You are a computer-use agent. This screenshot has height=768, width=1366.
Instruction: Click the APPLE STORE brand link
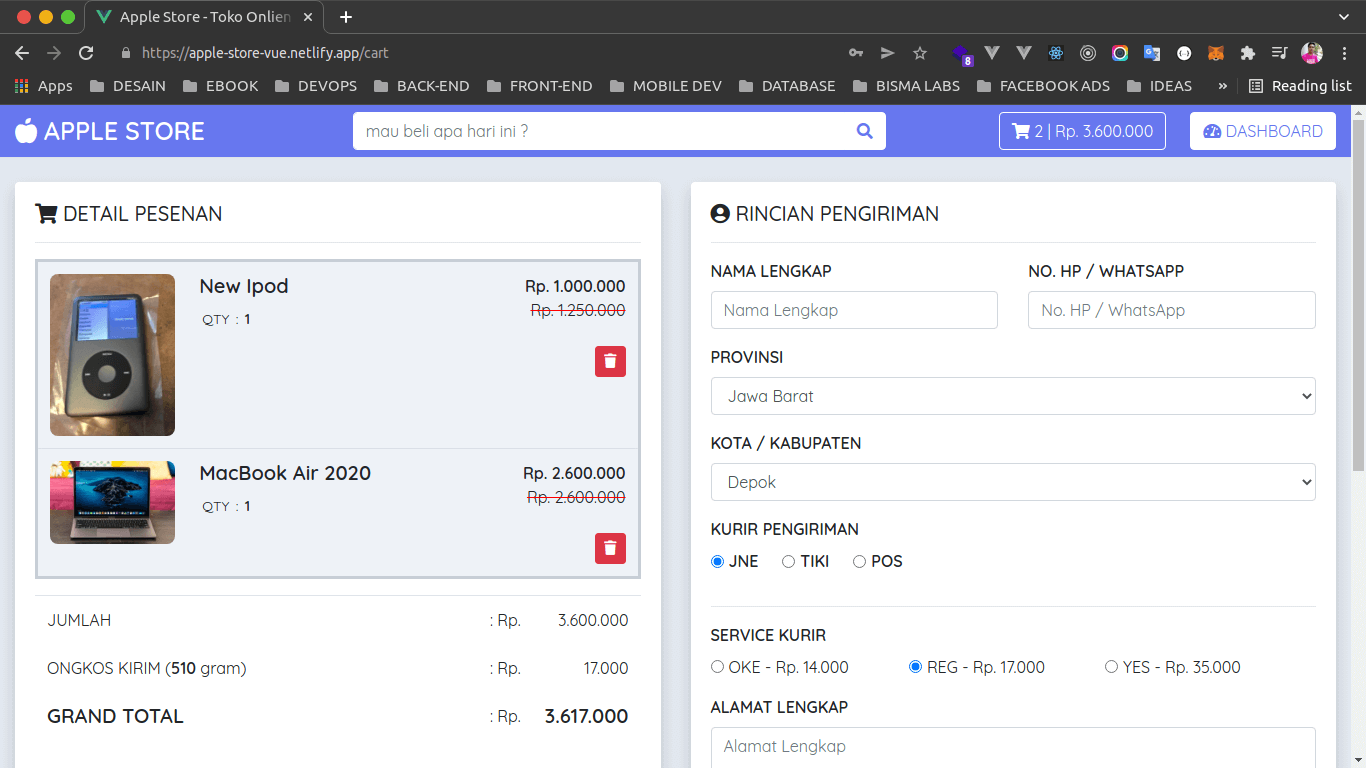pos(110,131)
